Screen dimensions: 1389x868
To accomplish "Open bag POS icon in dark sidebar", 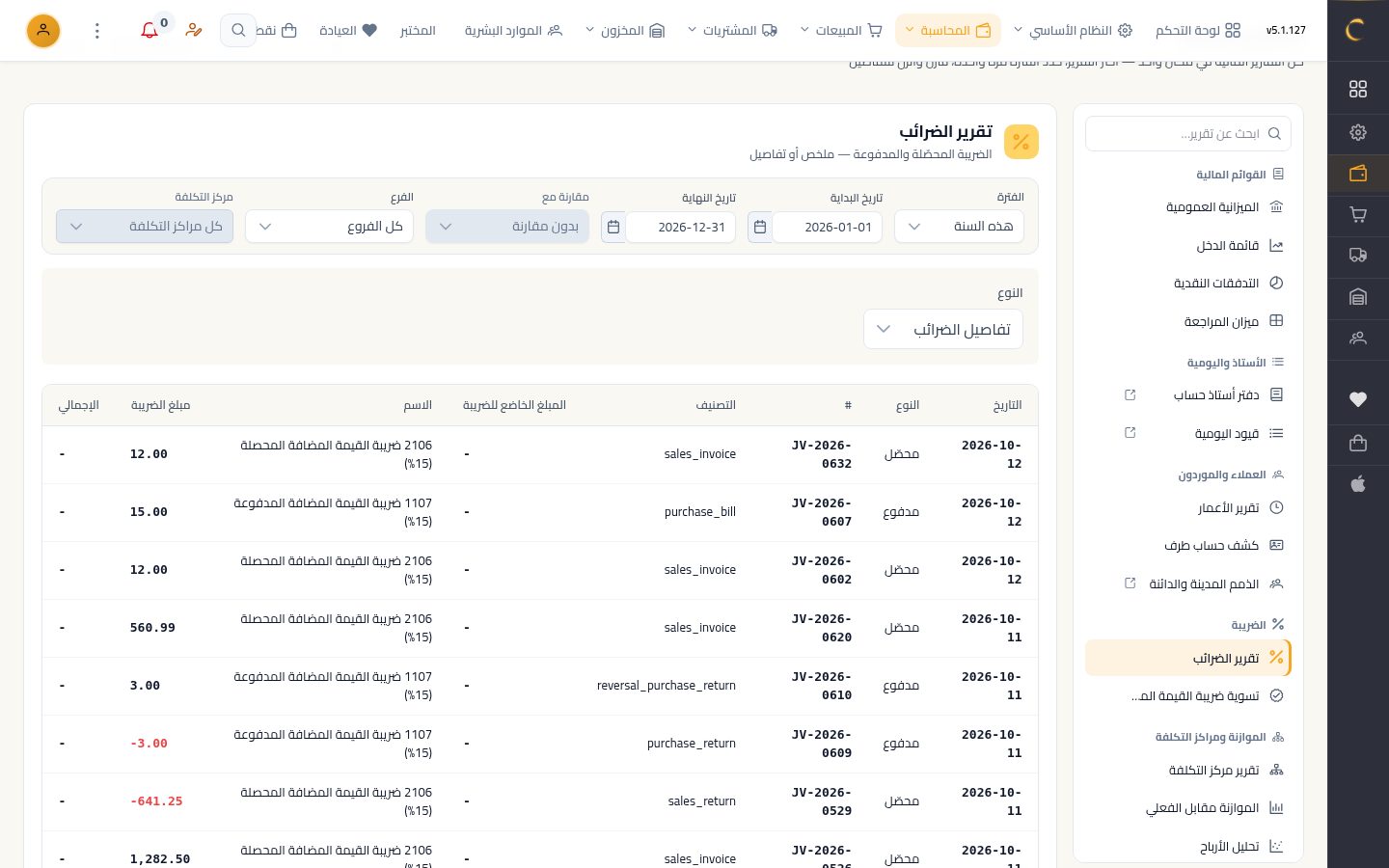I will 1358,444.
